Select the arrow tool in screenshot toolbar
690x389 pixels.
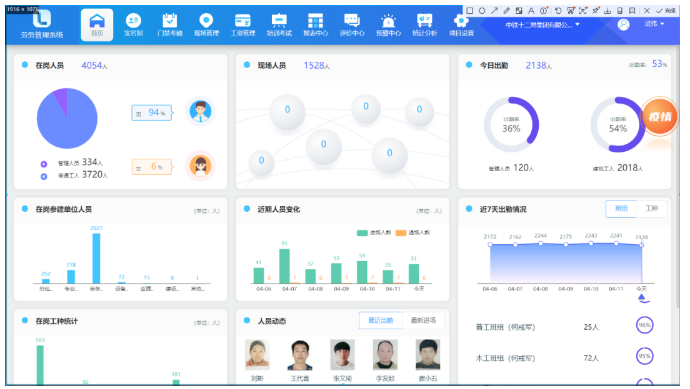pyautogui.click(x=494, y=11)
